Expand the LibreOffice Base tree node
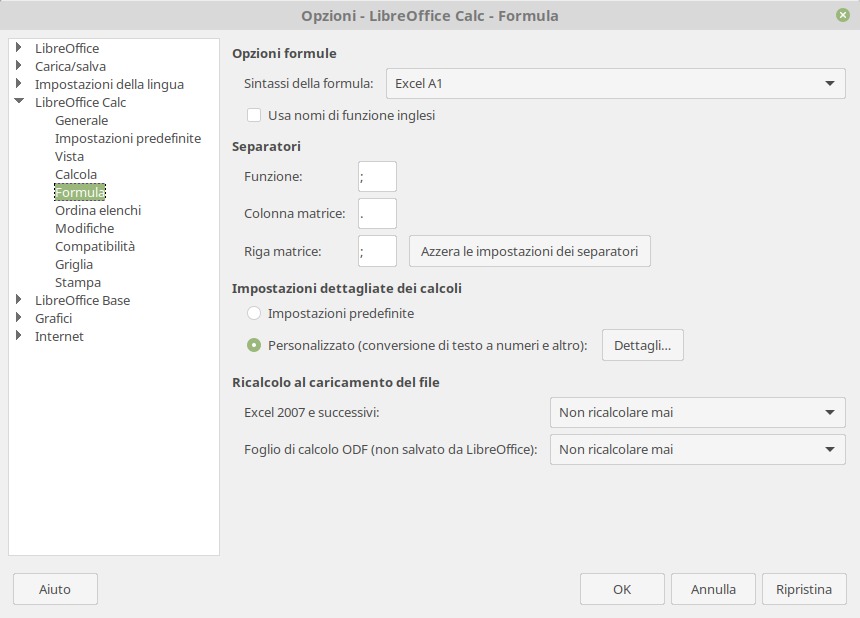This screenshot has width=860, height=618. (x=19, y=300)
